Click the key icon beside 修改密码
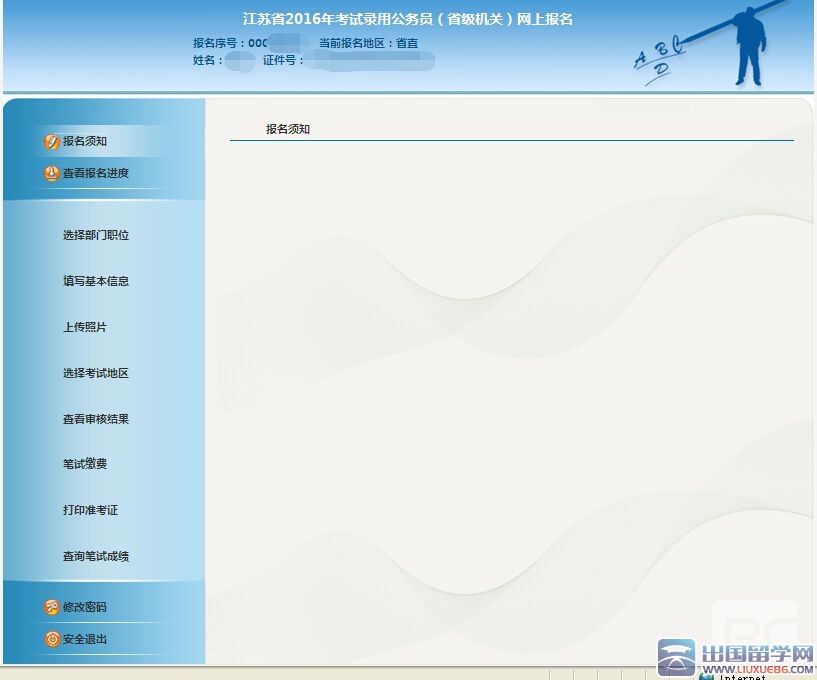Screen dimensions: 817x680 coord(51,607)
